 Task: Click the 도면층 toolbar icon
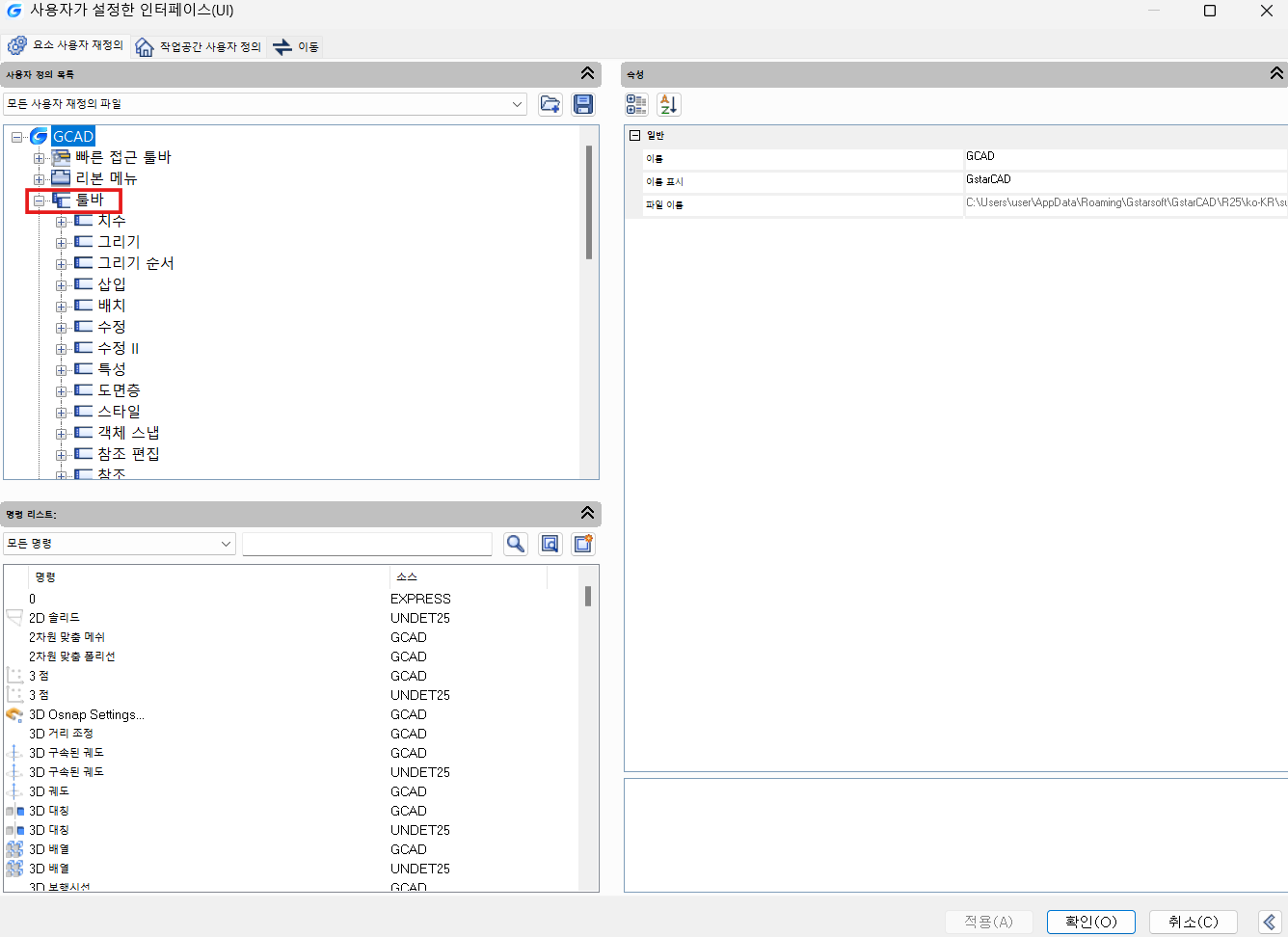[84, 390]
